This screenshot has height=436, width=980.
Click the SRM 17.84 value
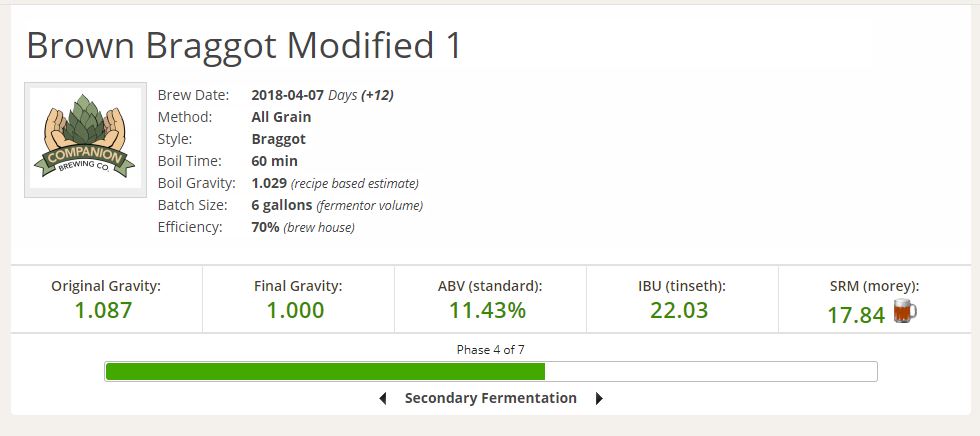(856, 315)
